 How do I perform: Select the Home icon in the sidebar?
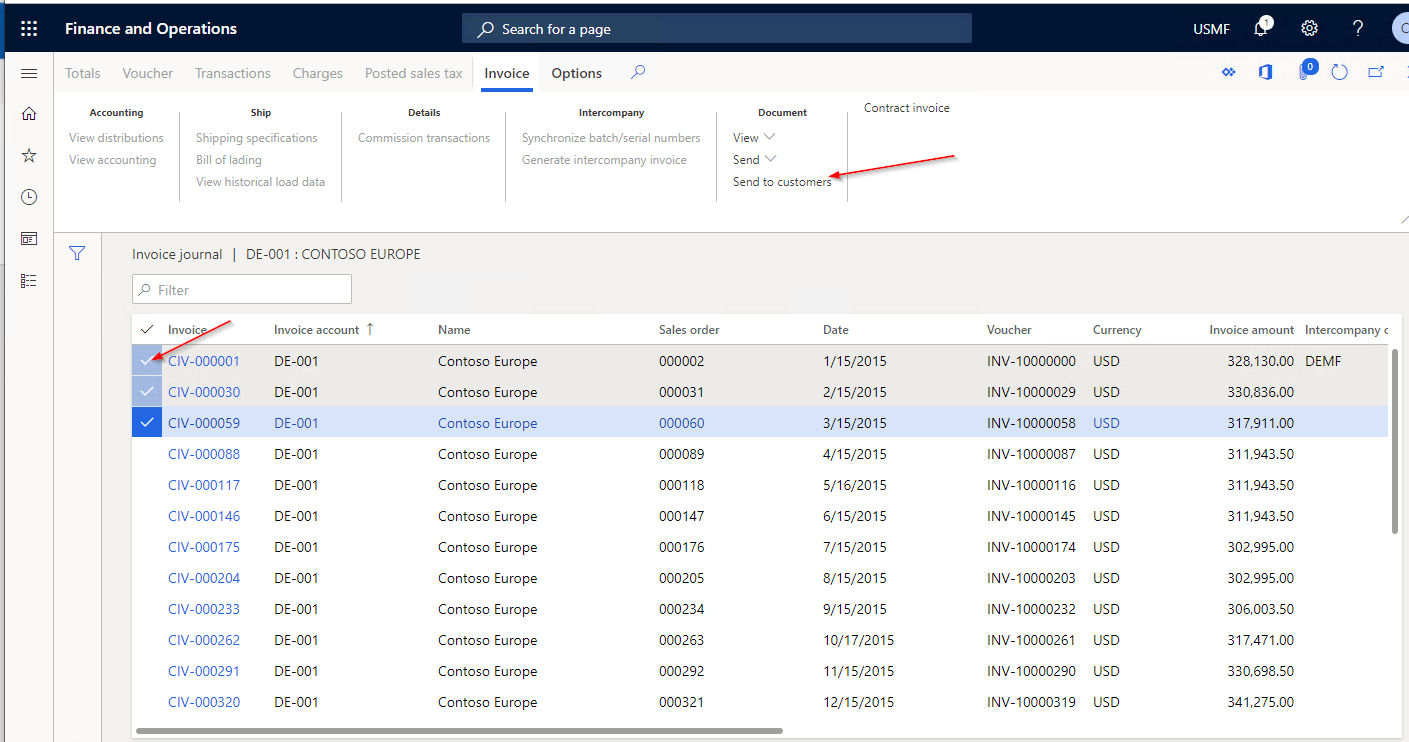point(28,113)
